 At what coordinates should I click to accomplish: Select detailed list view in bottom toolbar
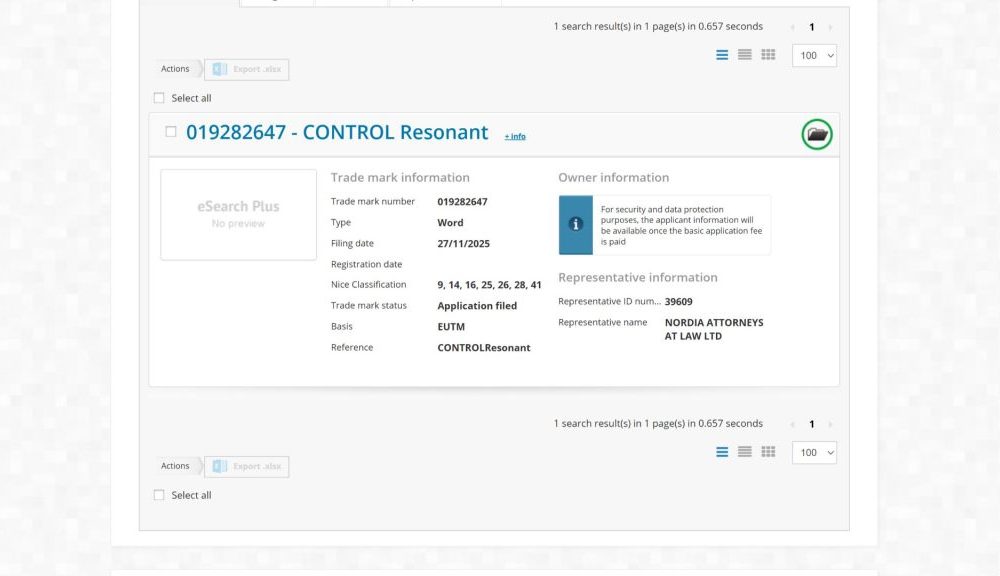click(x=722, y=452)
